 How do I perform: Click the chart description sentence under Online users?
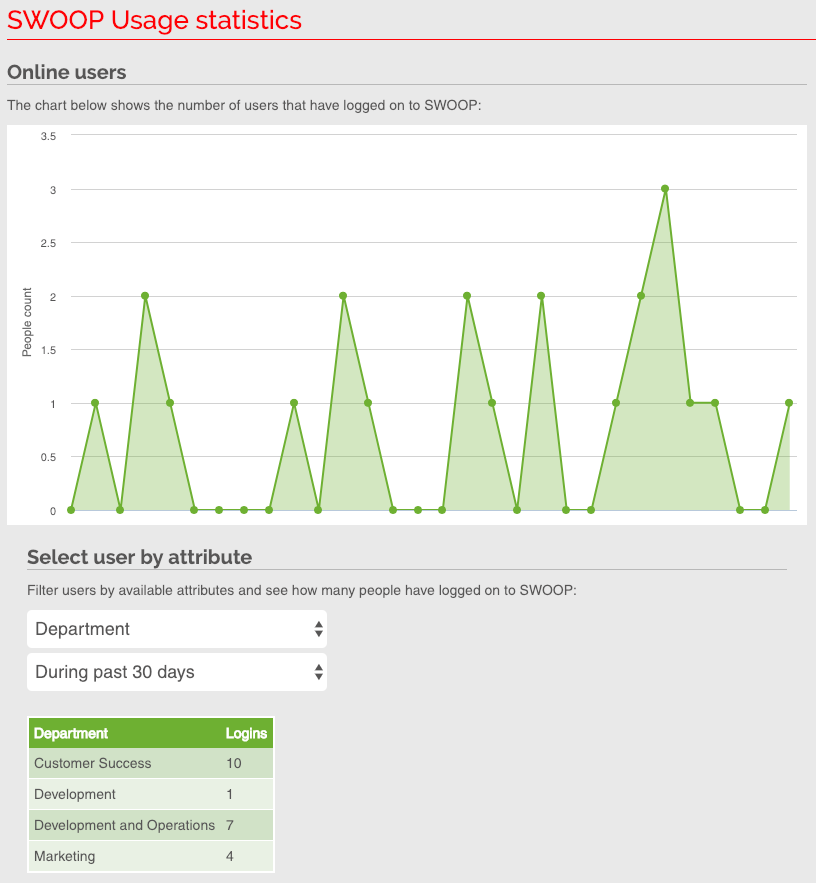(244, 105)
